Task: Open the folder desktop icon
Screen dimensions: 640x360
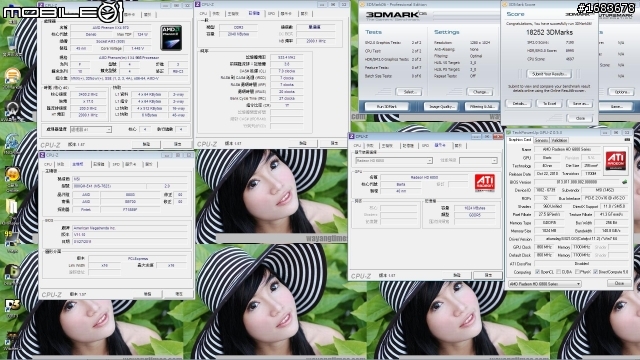Action: point(11,207)
